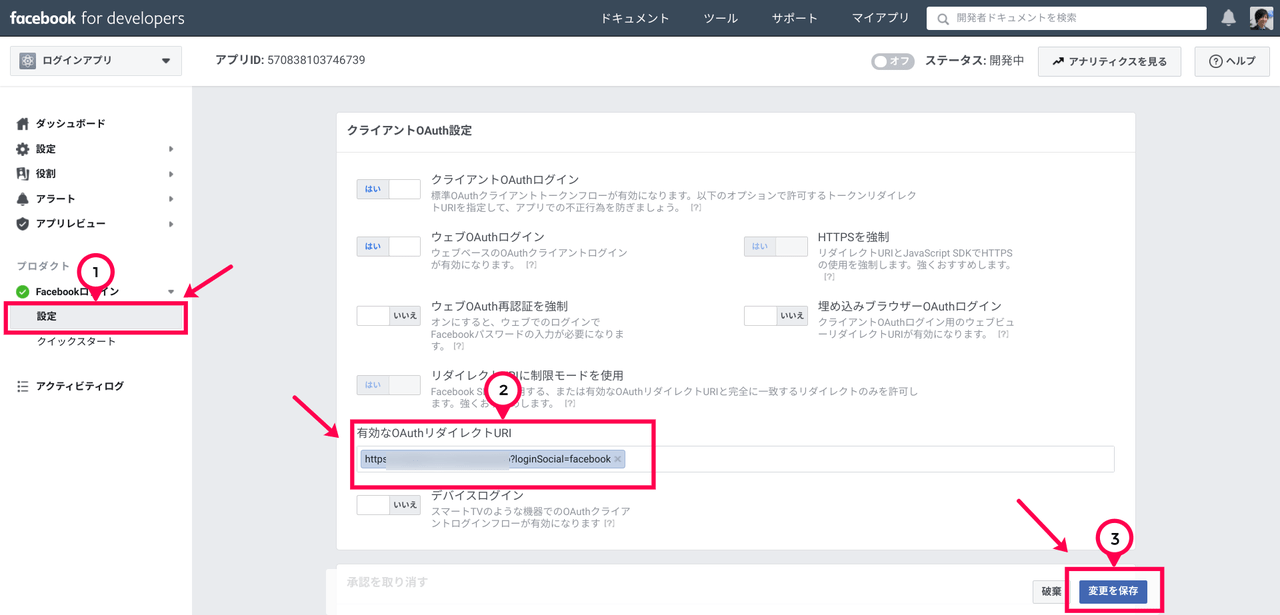The image size is (1280, 615).
Task: Expand the 設定 sidebar arrow
Action: click(171, 149)
